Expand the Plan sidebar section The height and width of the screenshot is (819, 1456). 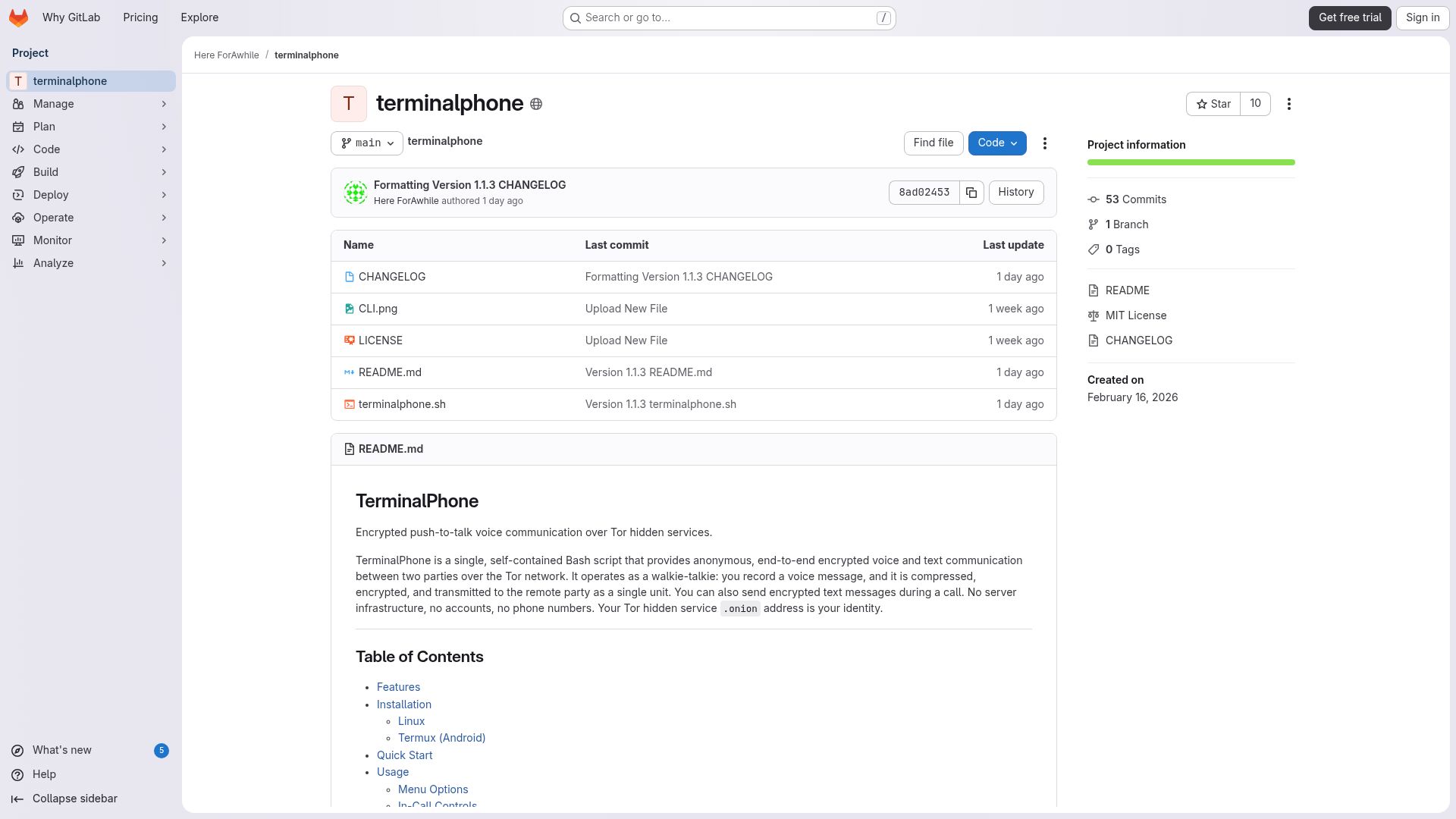point(91,127)
